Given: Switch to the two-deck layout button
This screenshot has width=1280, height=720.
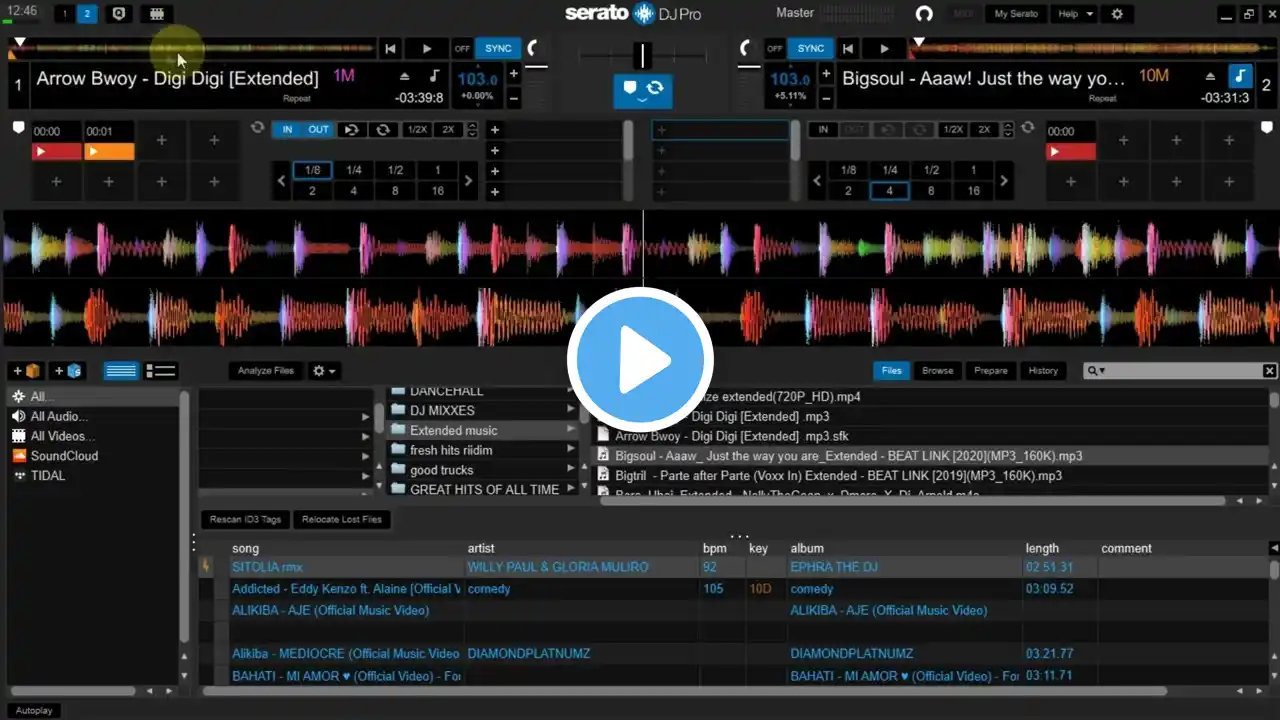Looking at the screenshot, I should pos(88,14).
